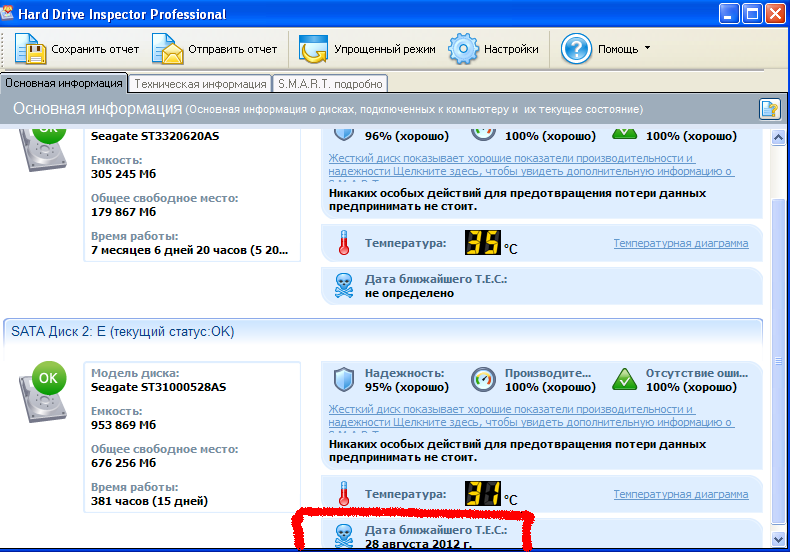Click the vertical scrollbar thumb
This screenshot has height=552, width=790.
pos(778,361)
